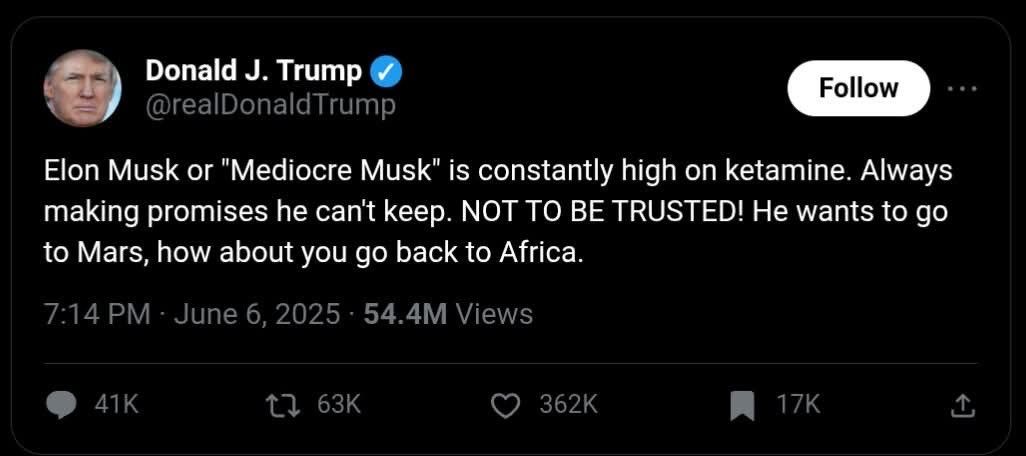The width and height of the screenshot is (1026, 456).
Task: Click the "NOT TO BE TRUSTED!" text
Action: click(603, 213)
